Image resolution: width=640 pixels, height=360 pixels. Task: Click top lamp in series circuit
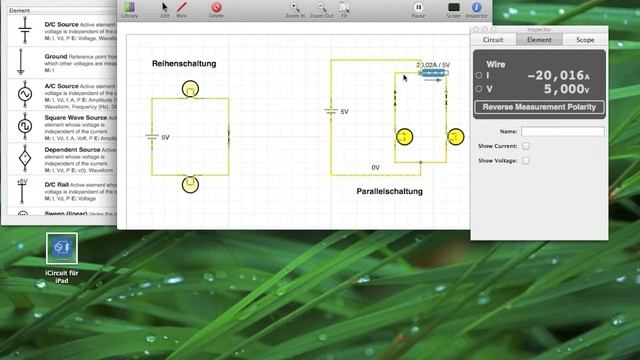[x=190, y=89]
